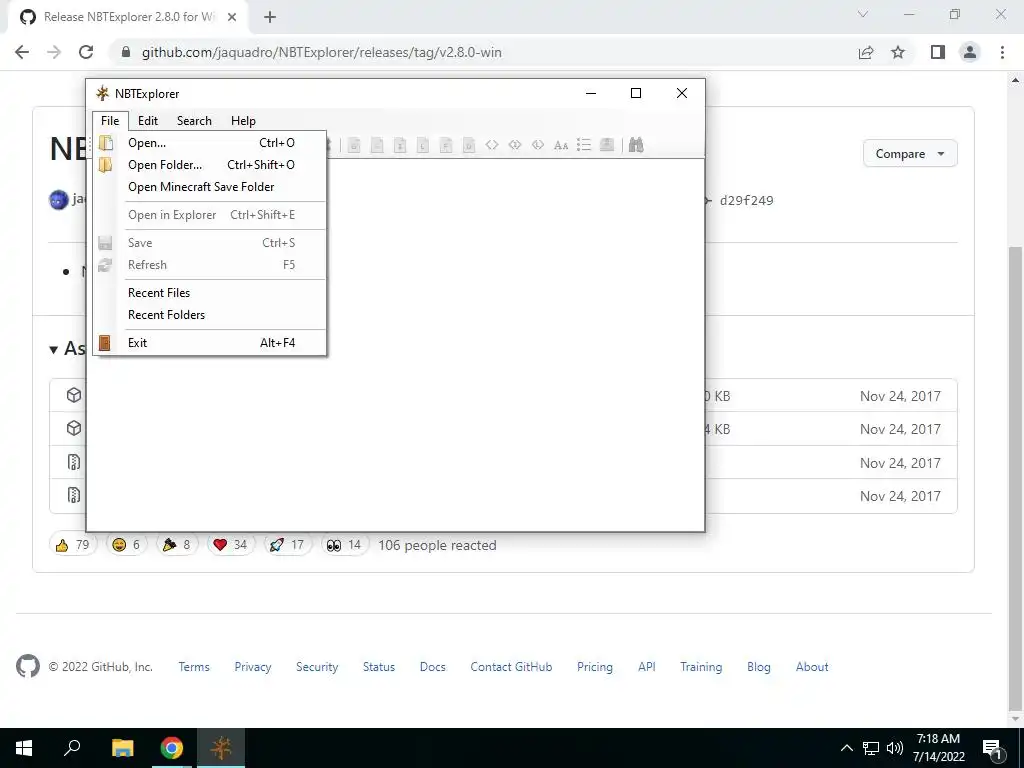Click the Add Long Array Tag icon
This screenshot has width=1024, height=768.
tap(537, 145)
